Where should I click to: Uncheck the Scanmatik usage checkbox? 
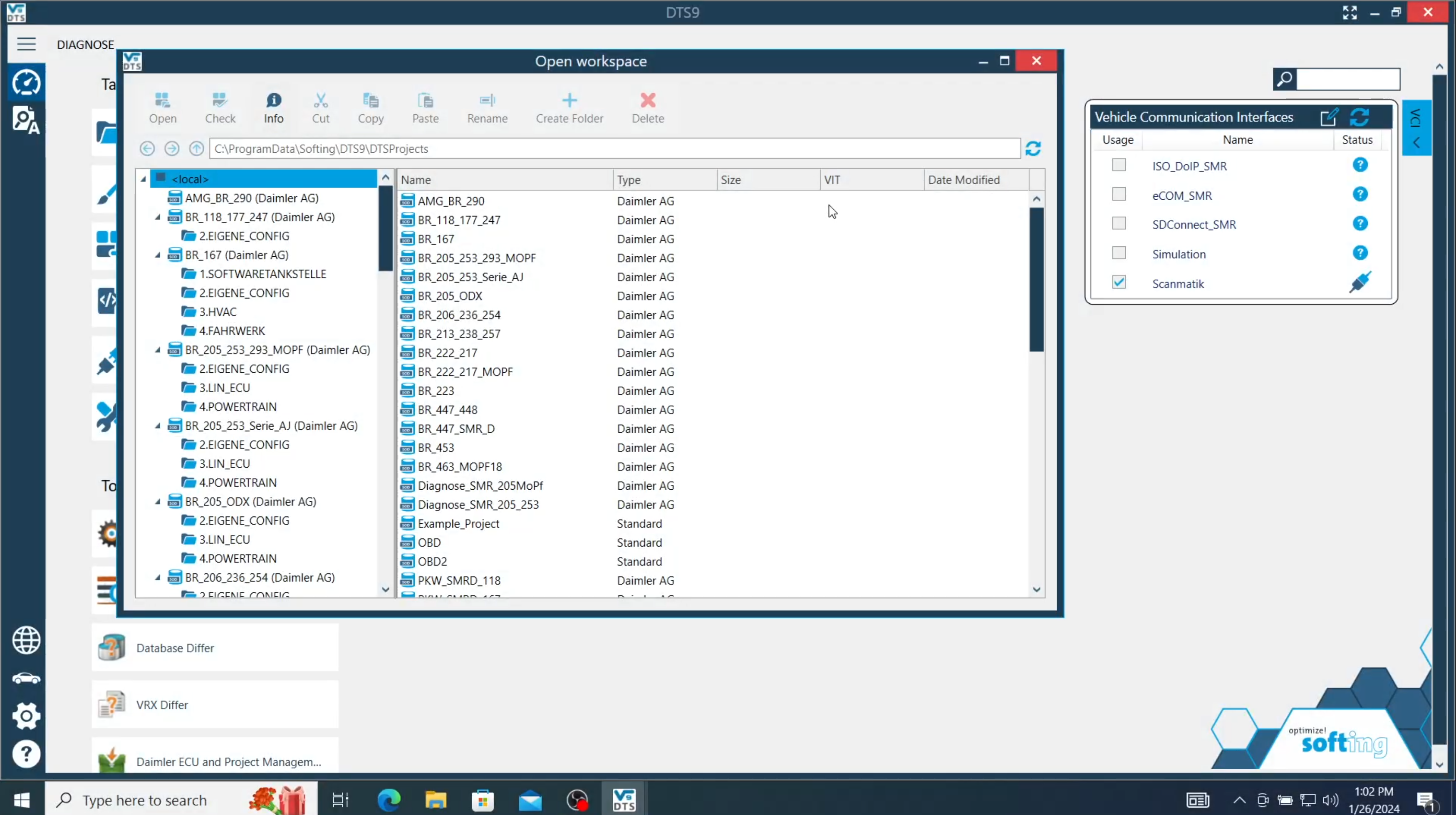point(1119,282)
